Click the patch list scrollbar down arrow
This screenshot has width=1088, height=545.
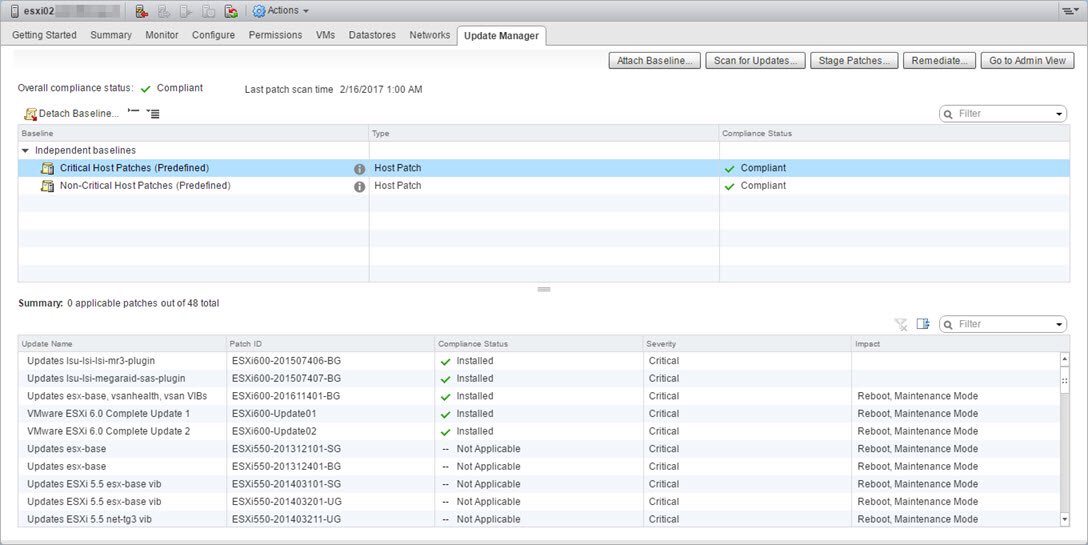[1064, 519]
